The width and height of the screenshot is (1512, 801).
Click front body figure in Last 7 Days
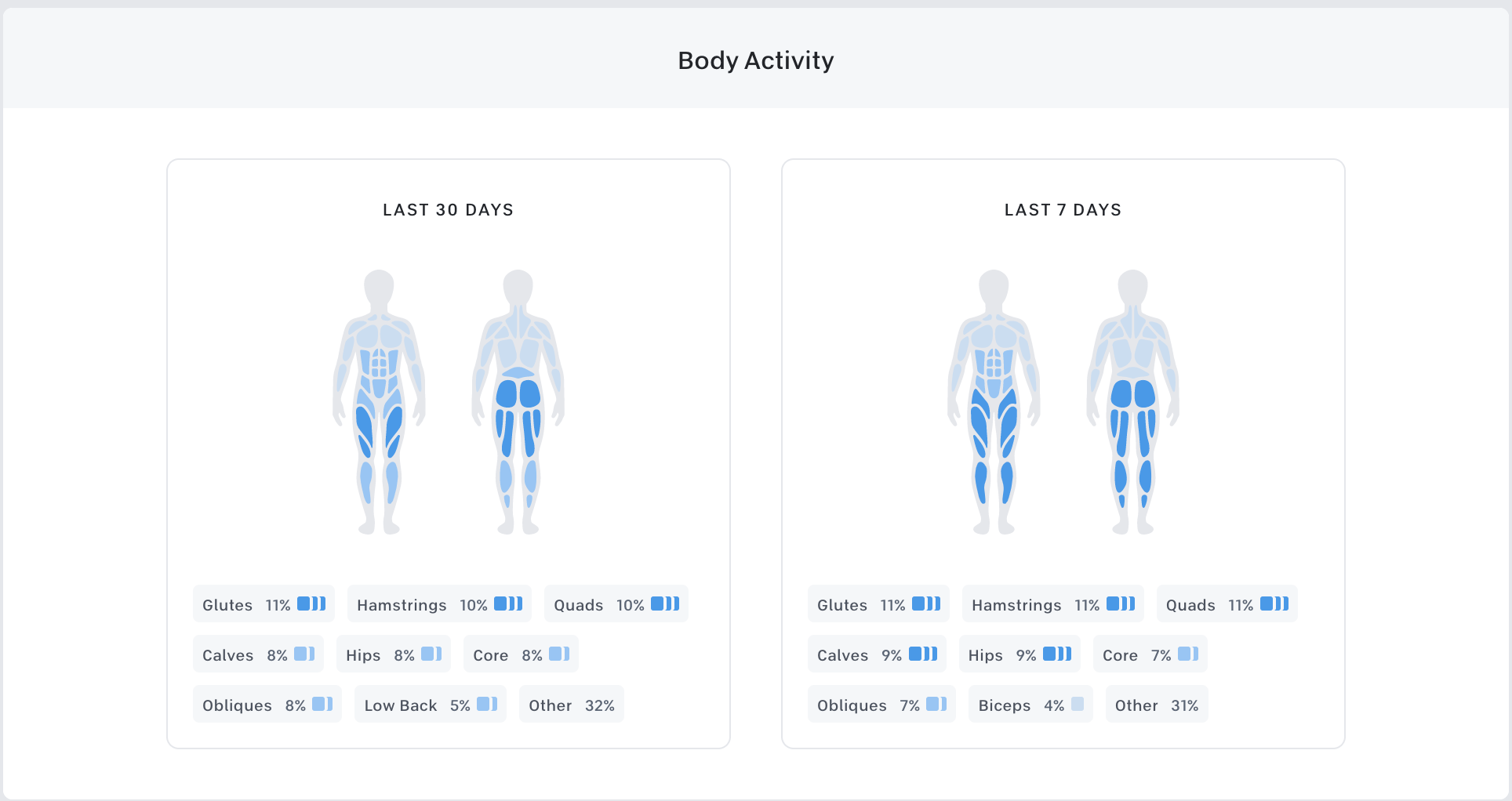pos(994,402)
